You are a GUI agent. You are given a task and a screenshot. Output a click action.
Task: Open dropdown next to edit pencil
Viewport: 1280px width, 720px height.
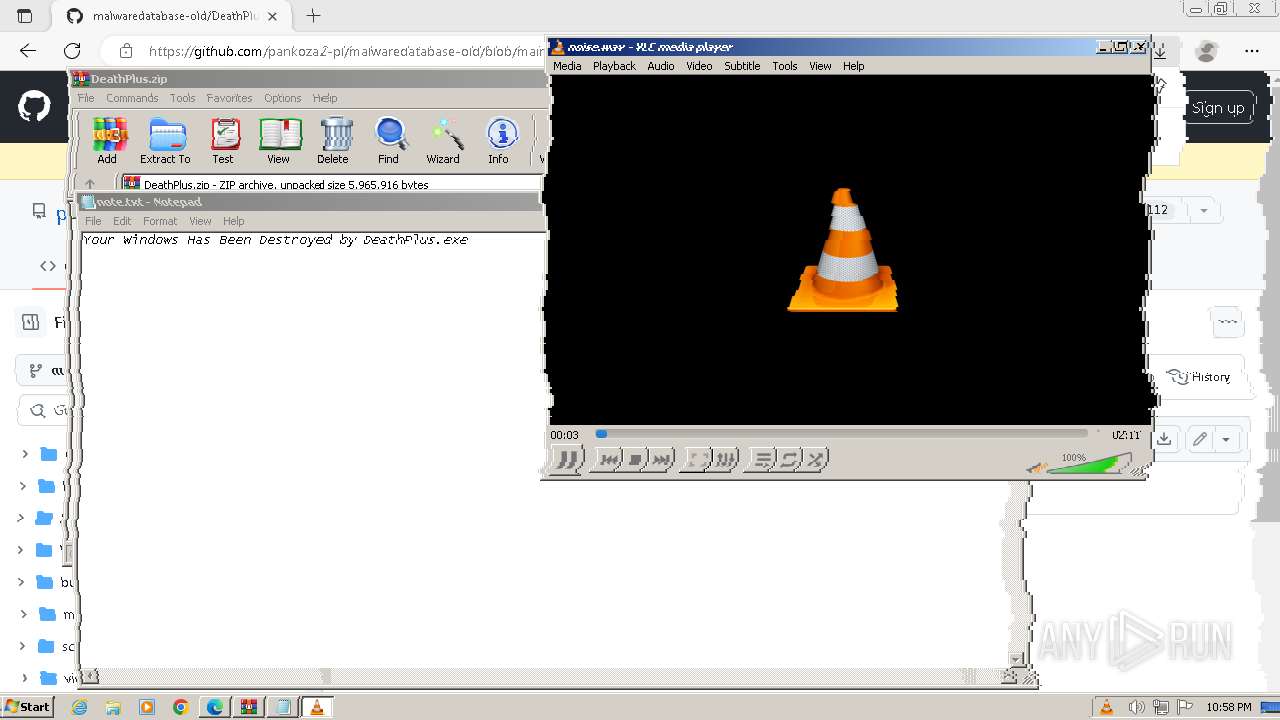tap(1226, 439)
